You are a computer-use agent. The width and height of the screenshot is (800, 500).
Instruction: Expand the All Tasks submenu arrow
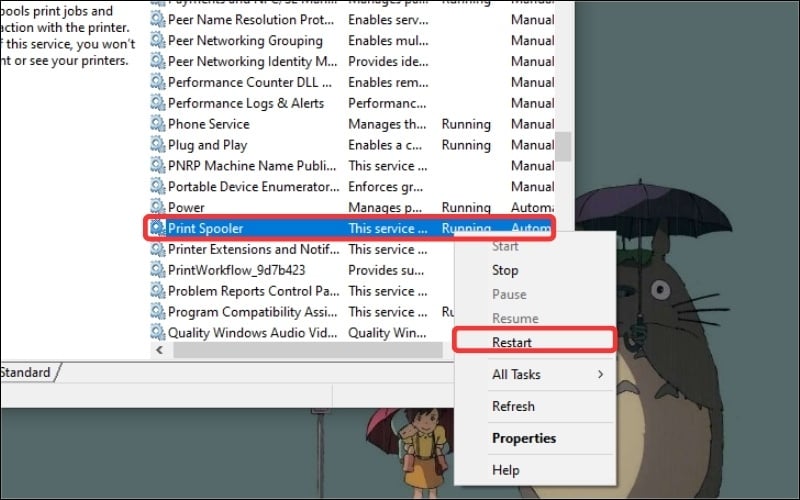pos(601,374)
